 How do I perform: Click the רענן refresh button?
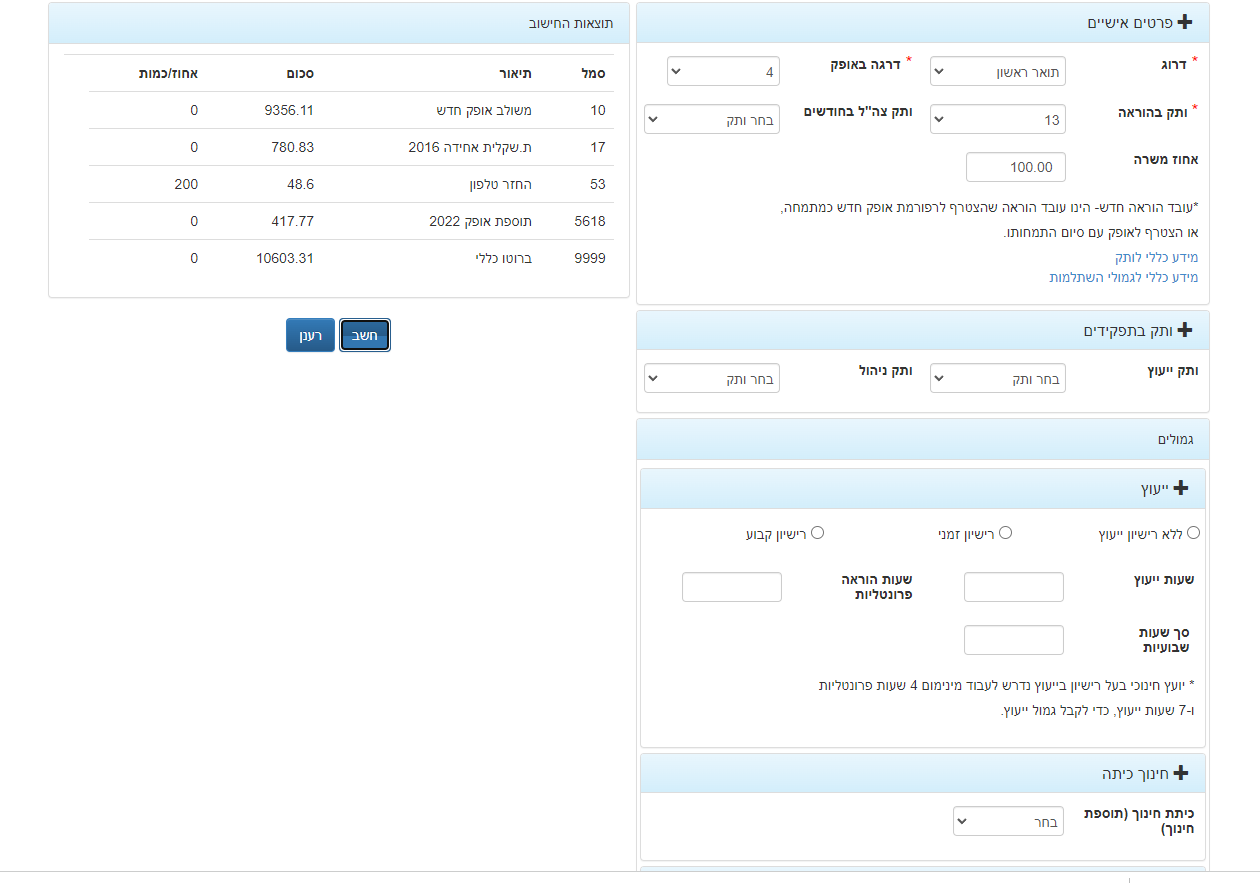(x=310, y=335)
